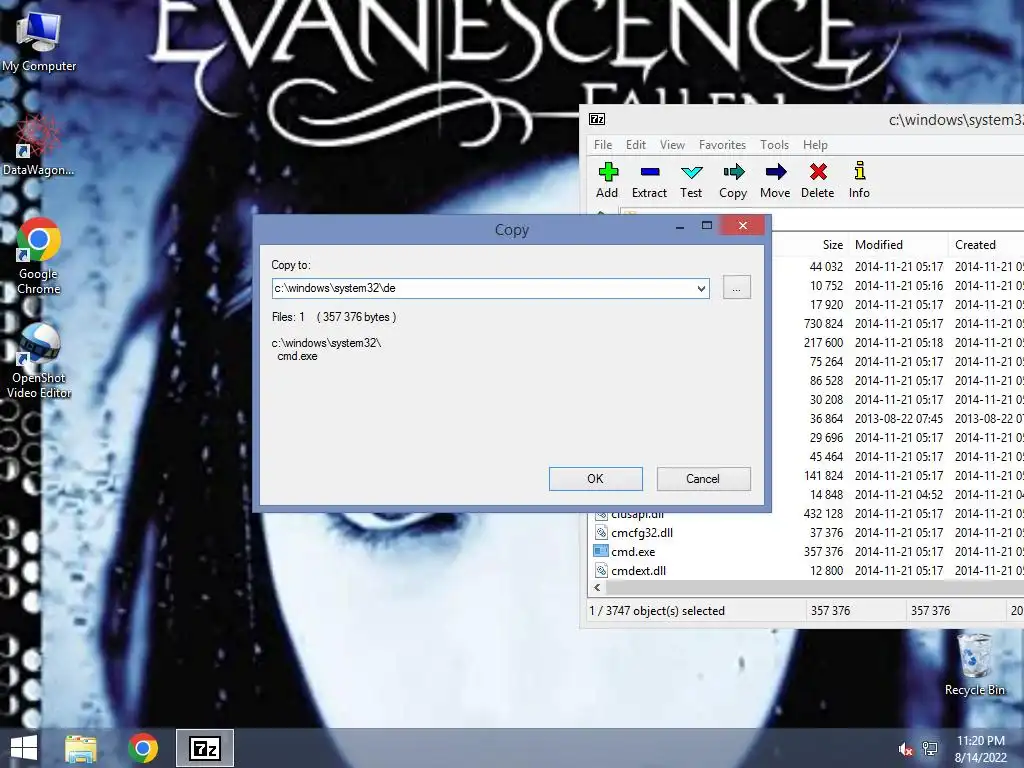Click the 2013-08-22 07:45 modified date
The image size is (1024, 768).
pos(899,419)
